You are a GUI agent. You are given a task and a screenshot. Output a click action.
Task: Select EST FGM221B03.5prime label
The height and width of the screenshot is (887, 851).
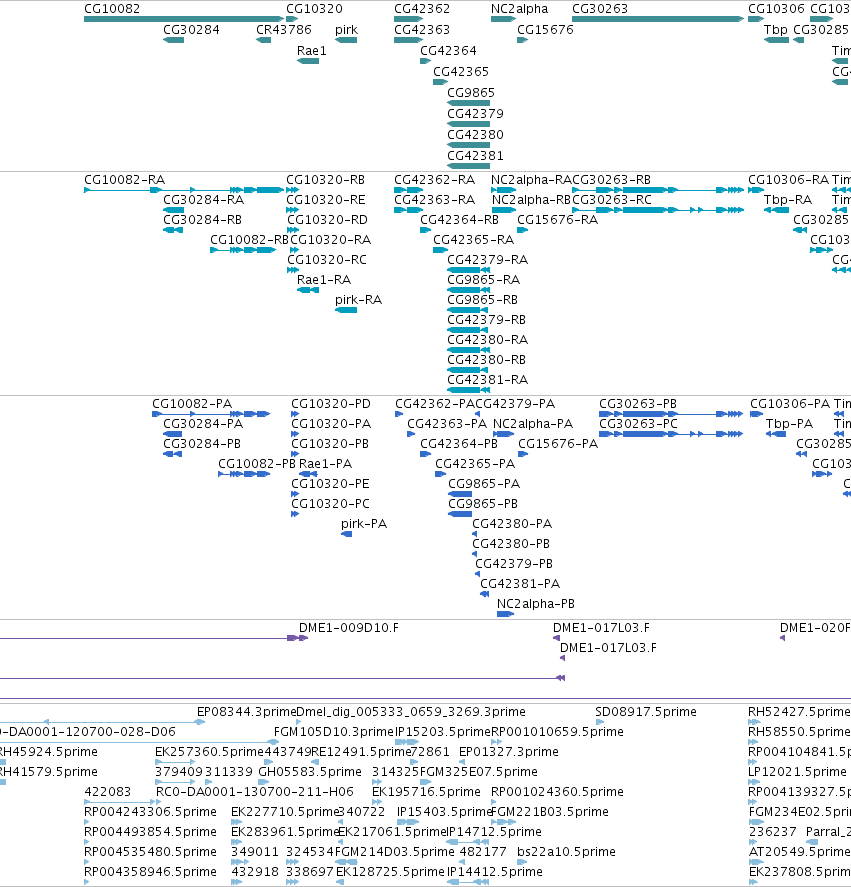(x=550, y=812)
